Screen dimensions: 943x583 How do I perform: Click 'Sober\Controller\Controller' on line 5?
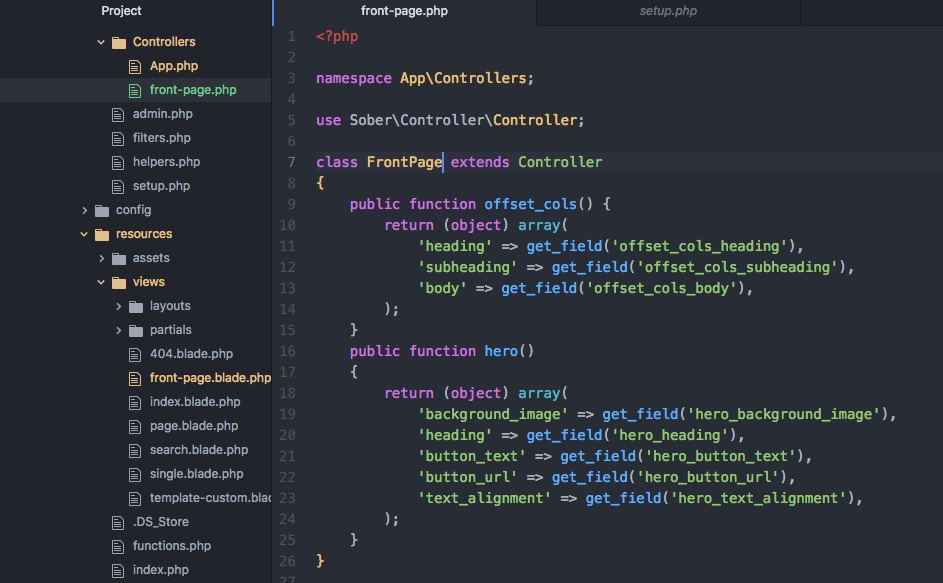pos(464,120)
